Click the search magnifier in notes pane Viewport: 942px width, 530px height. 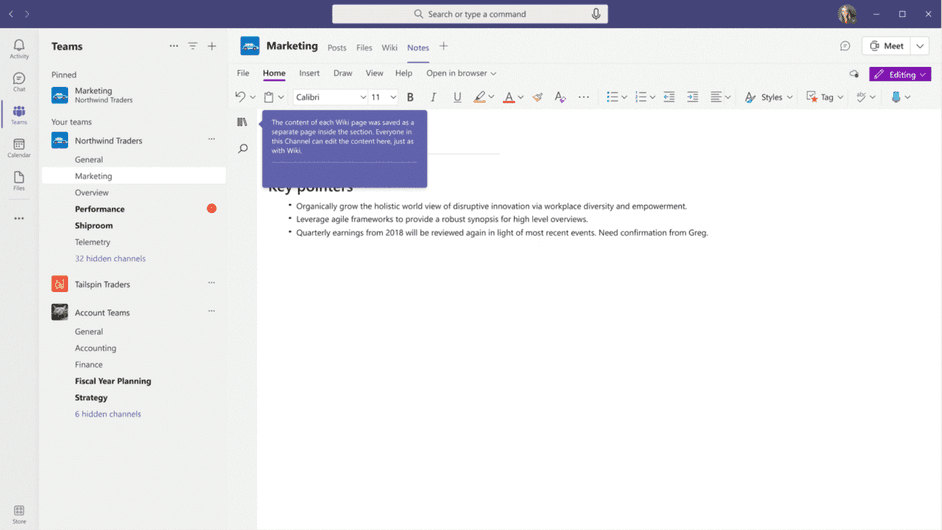click(242, 149)
